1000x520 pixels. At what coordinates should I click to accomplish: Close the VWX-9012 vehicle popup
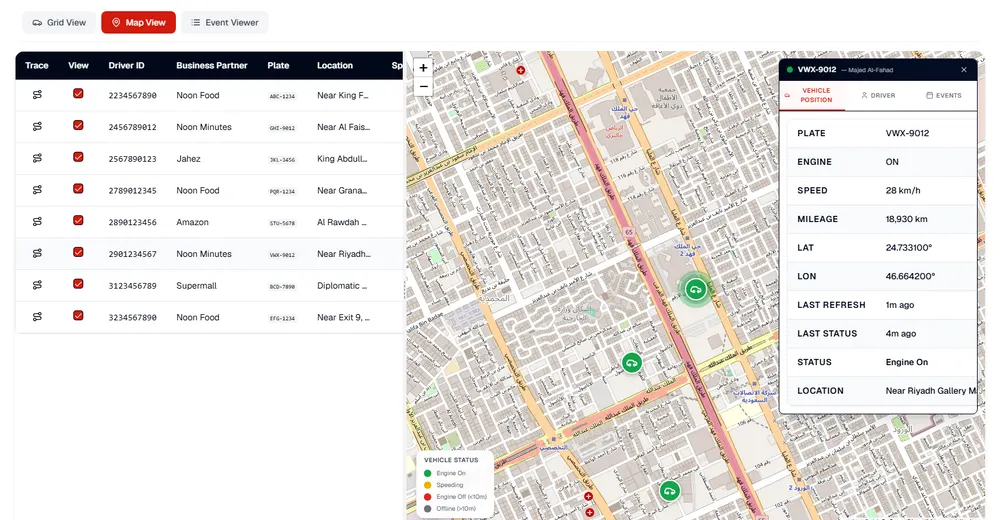point(964,70)
